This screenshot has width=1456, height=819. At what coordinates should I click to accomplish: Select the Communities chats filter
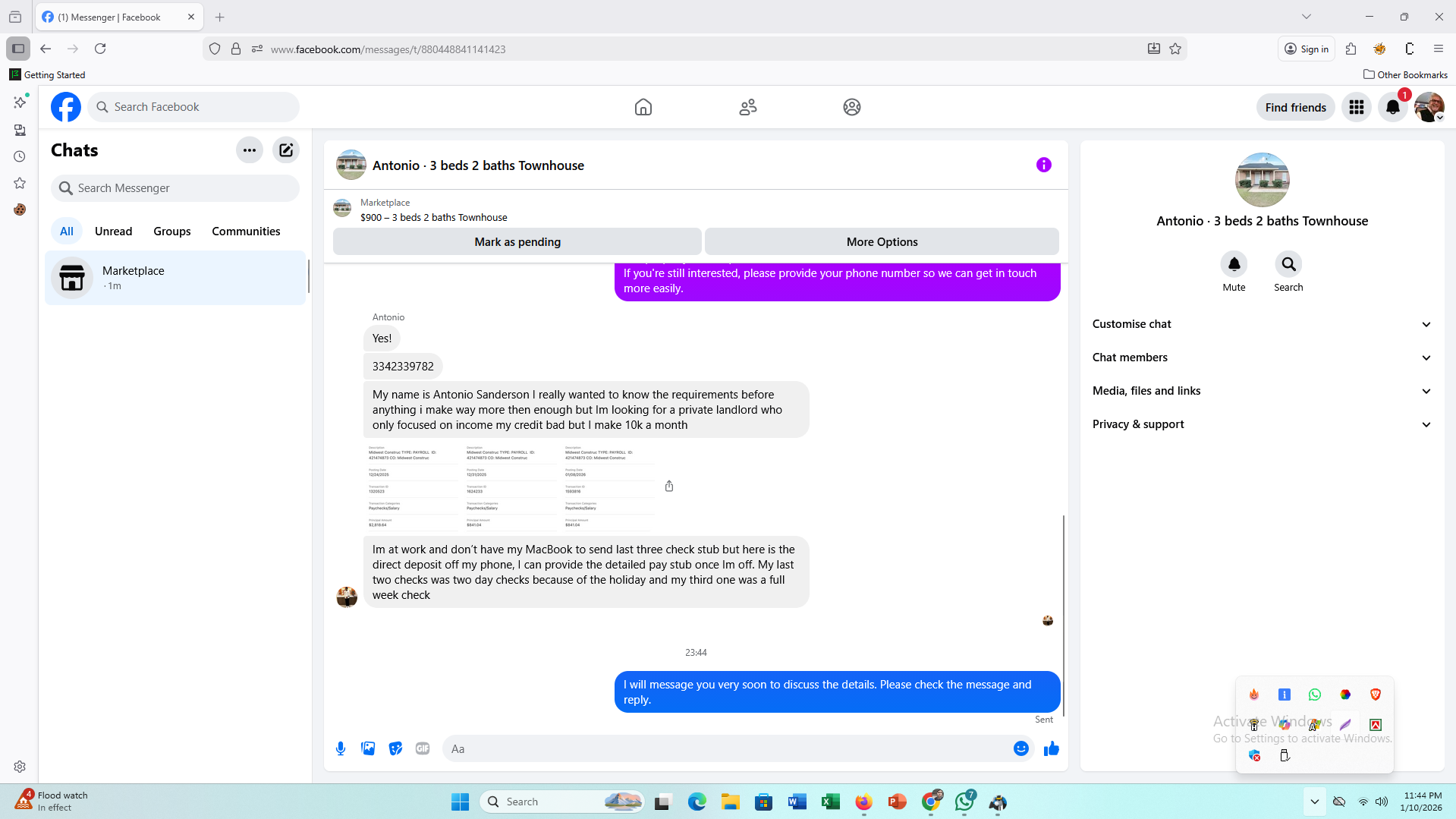[x=246, y=232]
